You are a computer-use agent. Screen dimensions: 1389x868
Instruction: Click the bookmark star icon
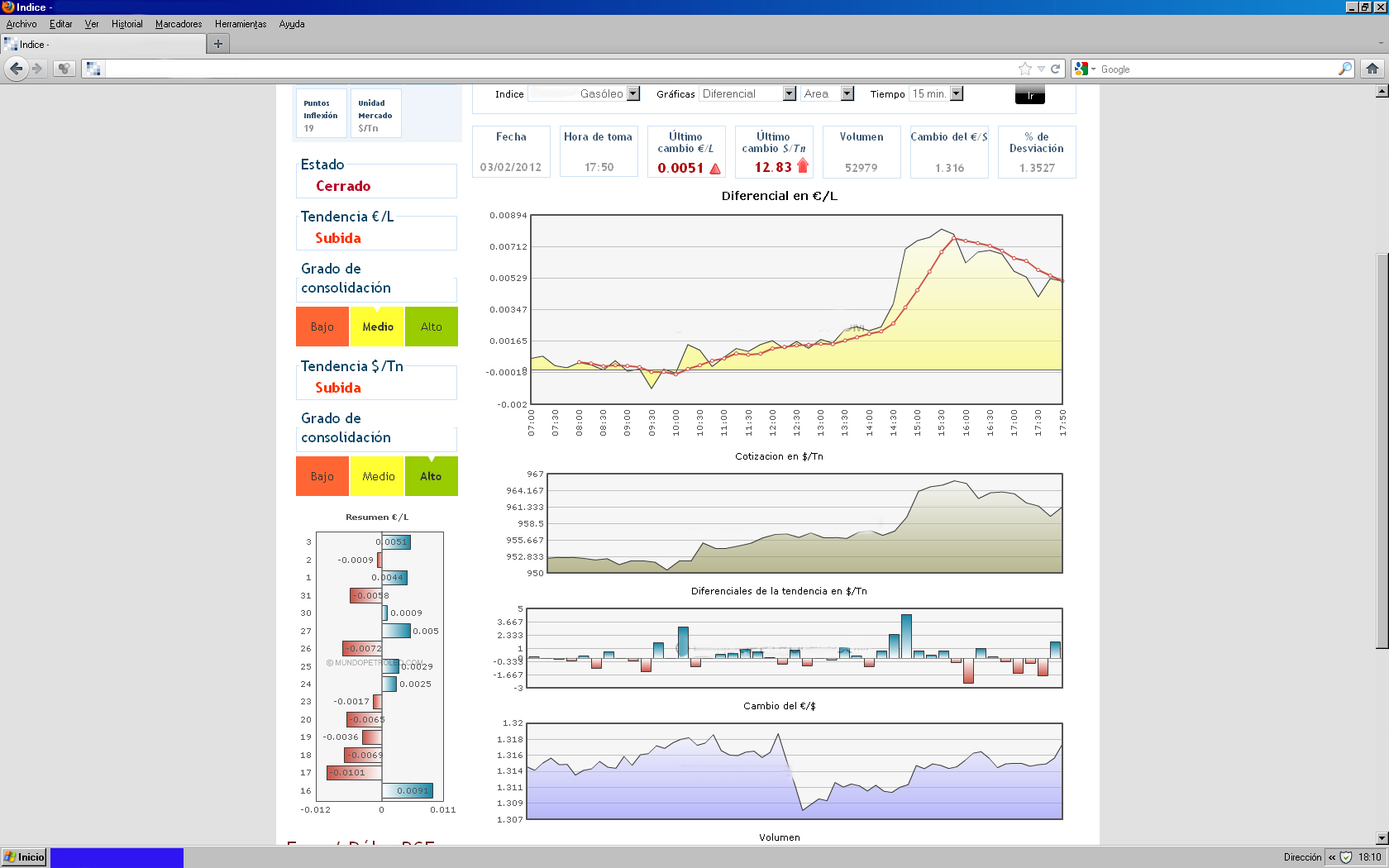tap(1025, 69)
